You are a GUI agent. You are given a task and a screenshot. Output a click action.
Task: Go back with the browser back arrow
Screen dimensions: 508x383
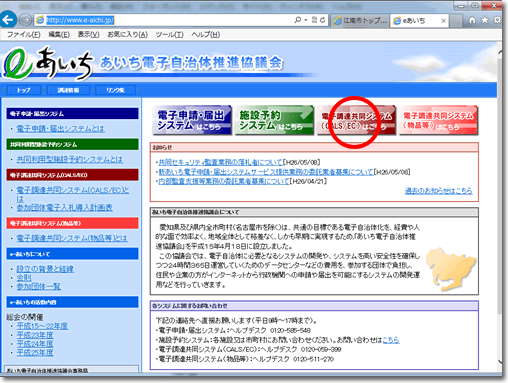[x=8, y=20]
